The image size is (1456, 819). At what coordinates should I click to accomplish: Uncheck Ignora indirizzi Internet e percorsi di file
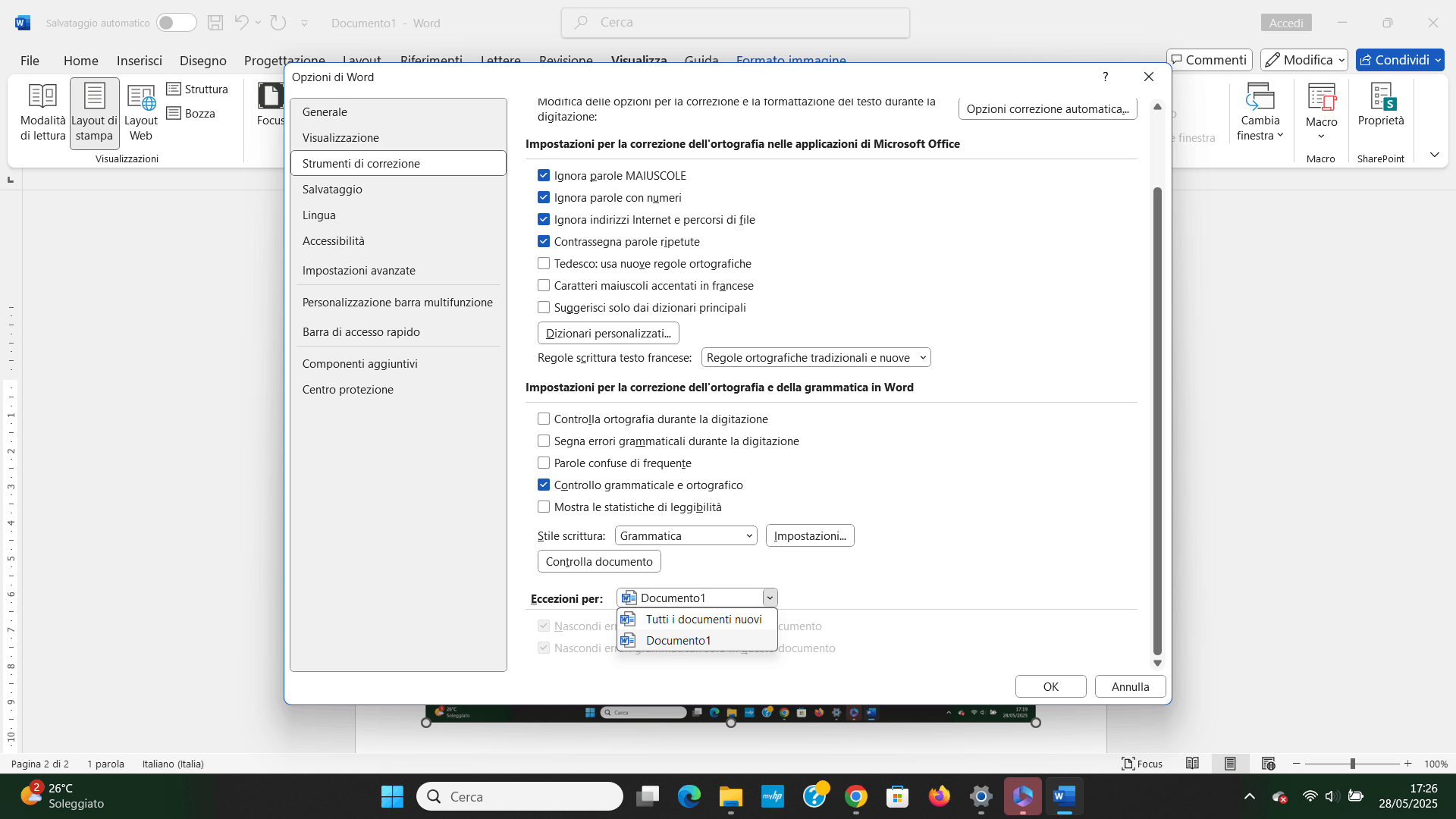tap(544, 219)
